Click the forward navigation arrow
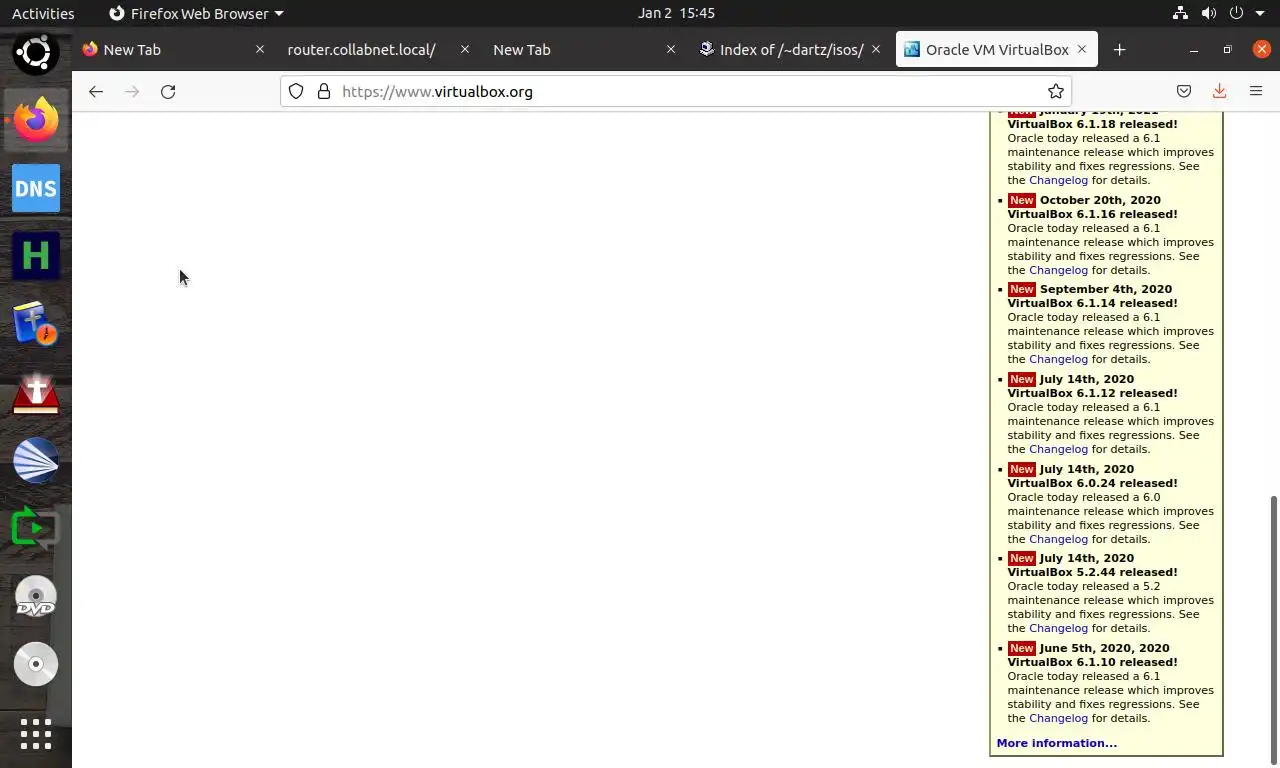Viewport: 1280px width, 768px height. click(x=132, y=91)
